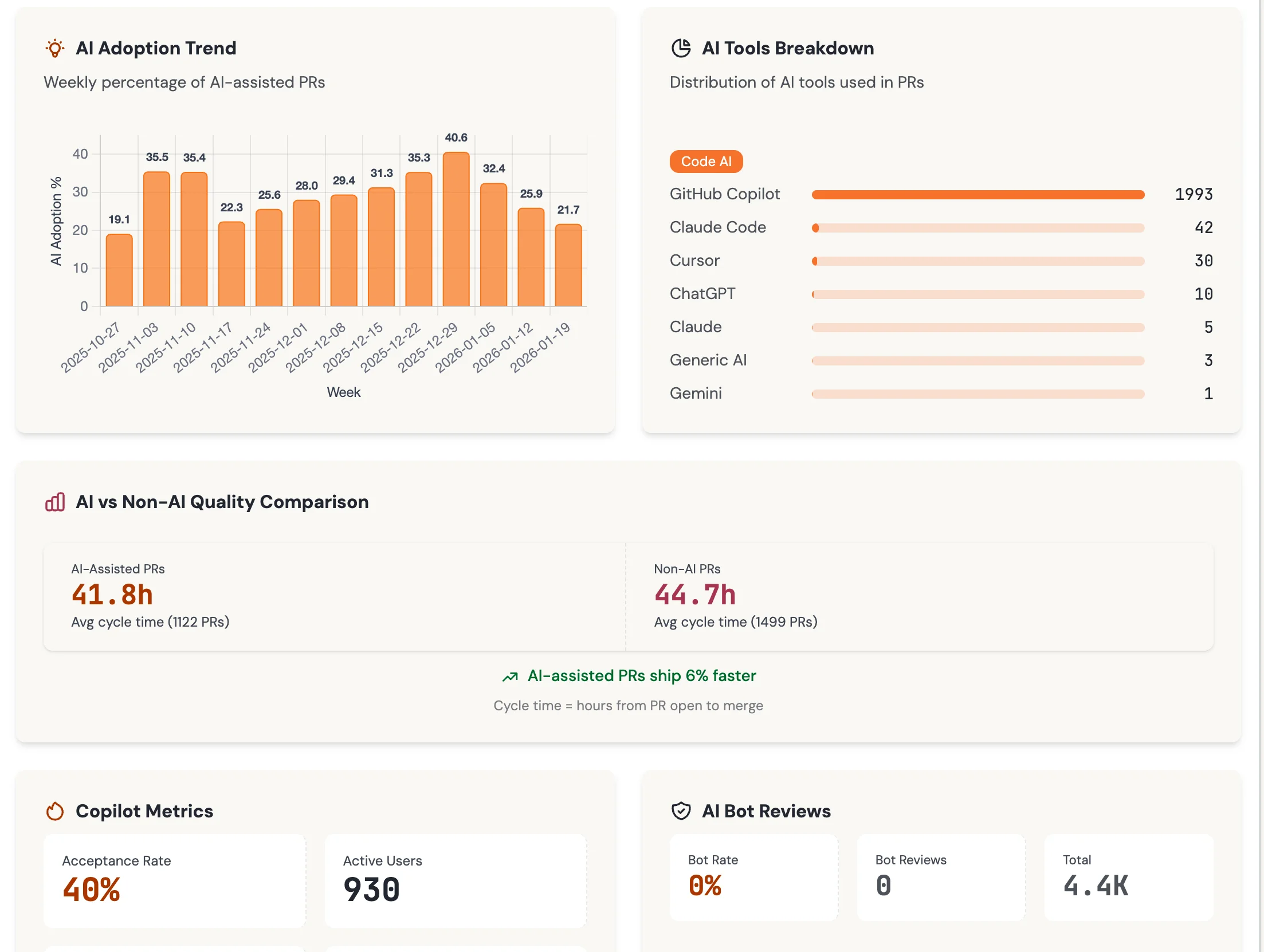
Task: Click the 2025-12-29 bar labeled 40.6
Action: point(456,229)
